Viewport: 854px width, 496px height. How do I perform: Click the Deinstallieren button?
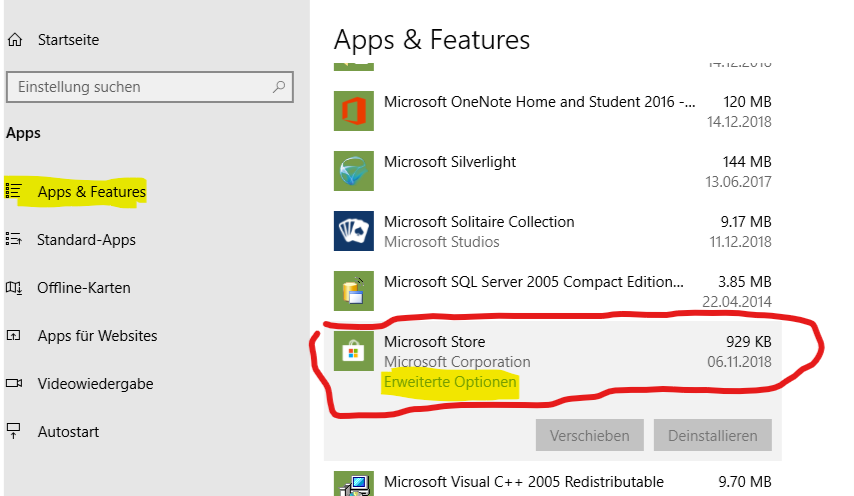pyautogui.click(x=712, y=435)
